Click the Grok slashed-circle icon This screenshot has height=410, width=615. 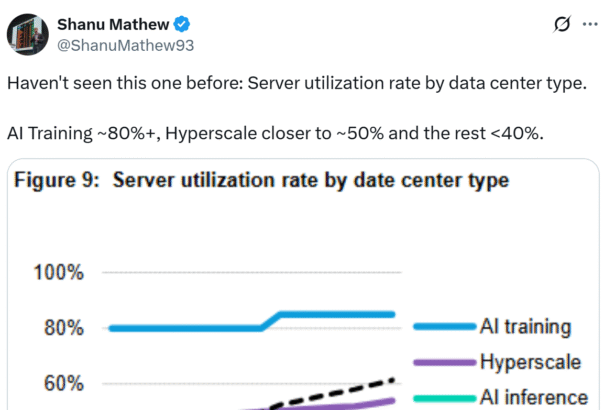tap(562, 24)
